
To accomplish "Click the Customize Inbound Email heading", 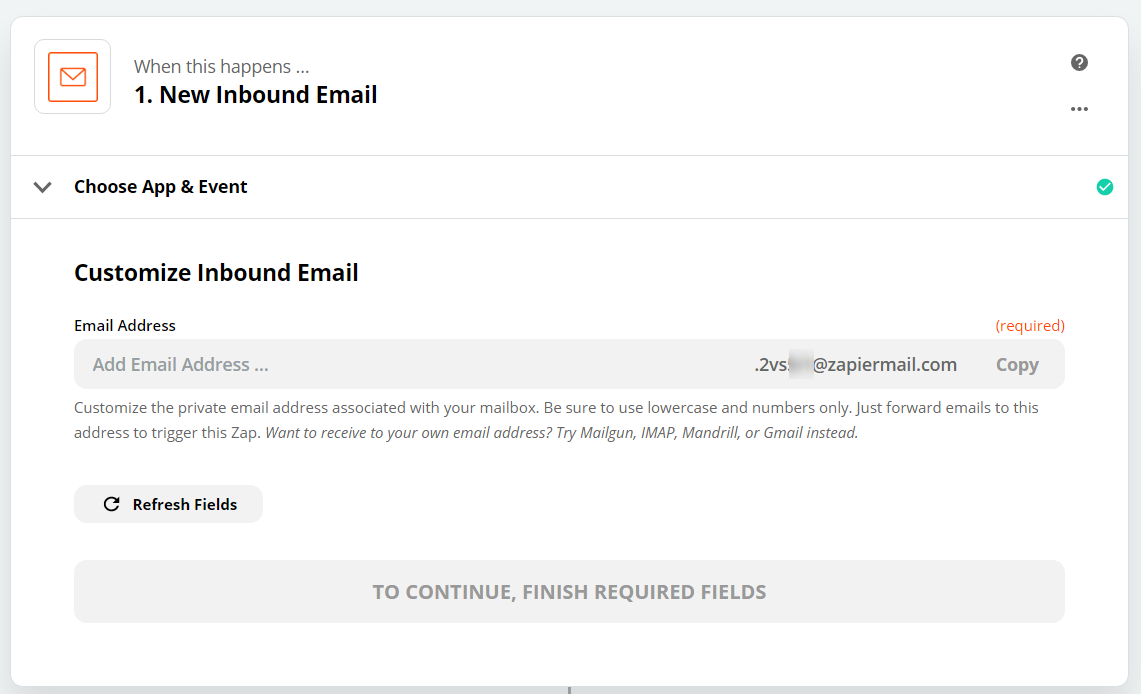I will tap(216, 273).
